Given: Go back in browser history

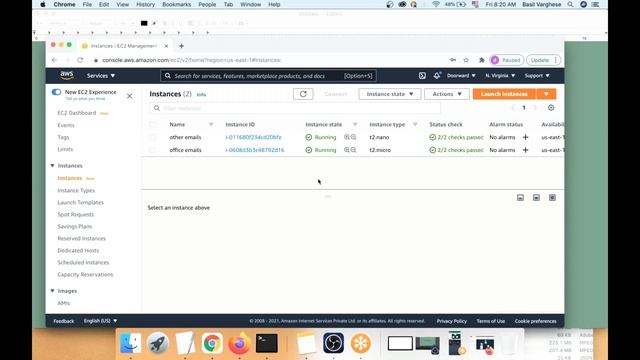Looking at the screenshot, I should (54, 60).
